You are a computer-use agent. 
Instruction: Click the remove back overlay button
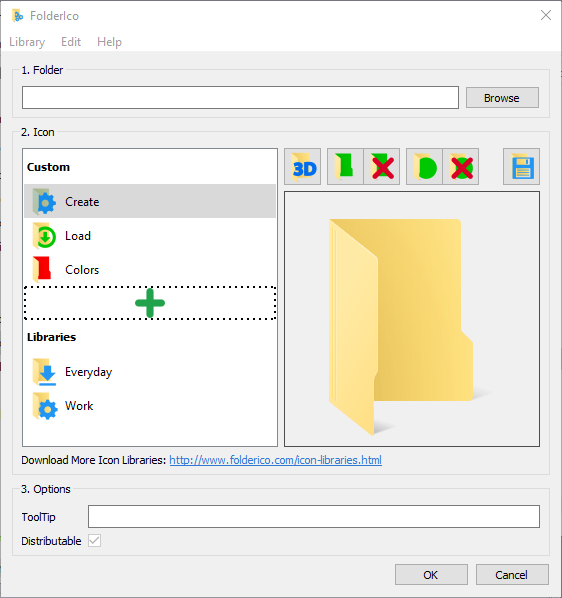382,167
